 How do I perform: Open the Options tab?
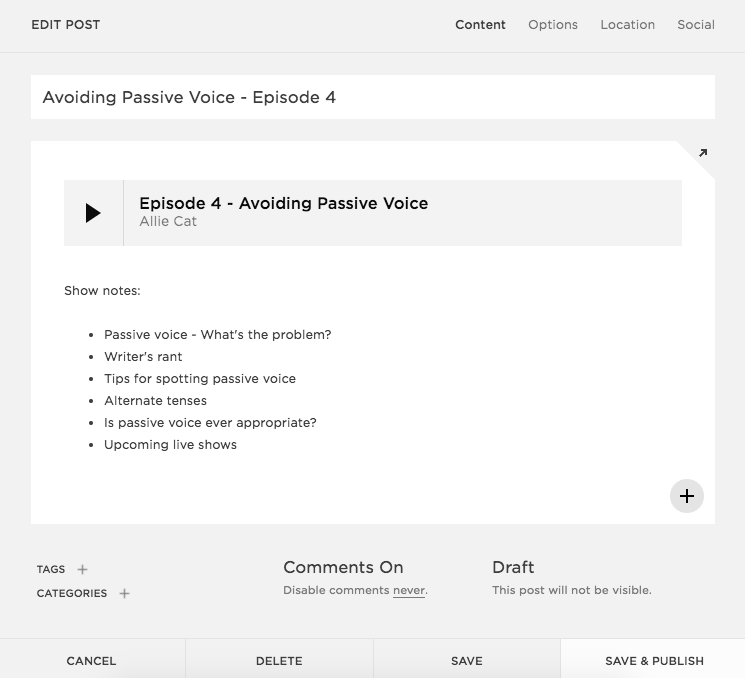(x=553, y=25)
